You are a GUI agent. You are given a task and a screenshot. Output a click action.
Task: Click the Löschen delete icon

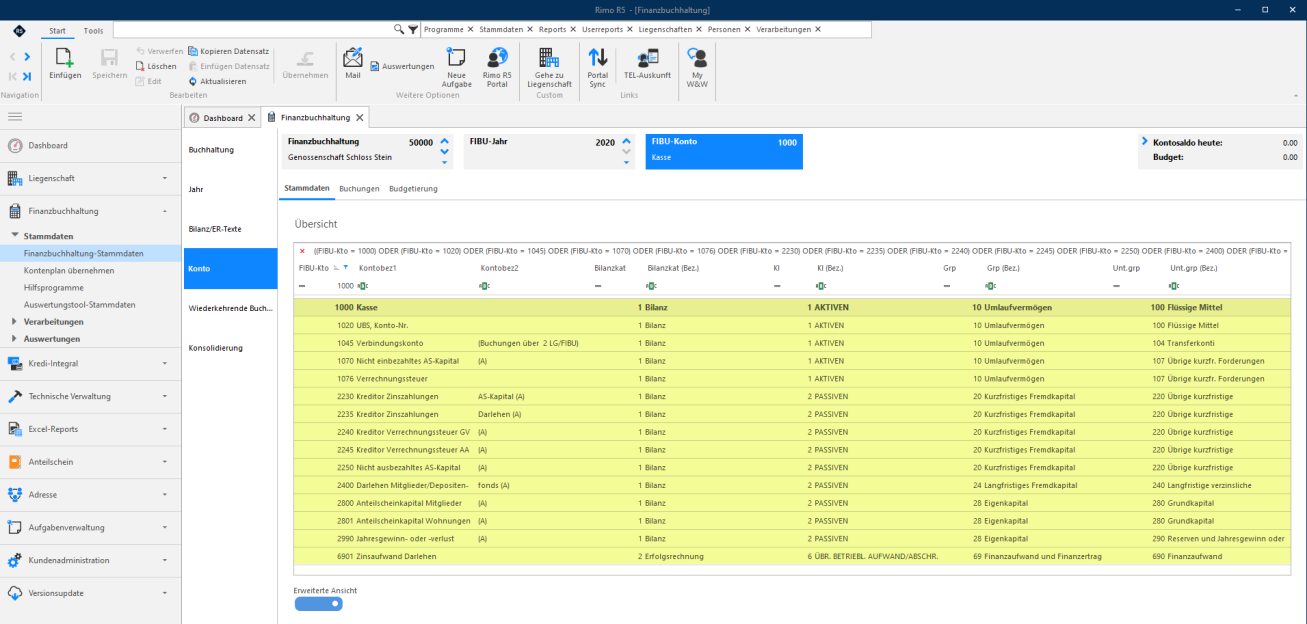click(141, 66)
